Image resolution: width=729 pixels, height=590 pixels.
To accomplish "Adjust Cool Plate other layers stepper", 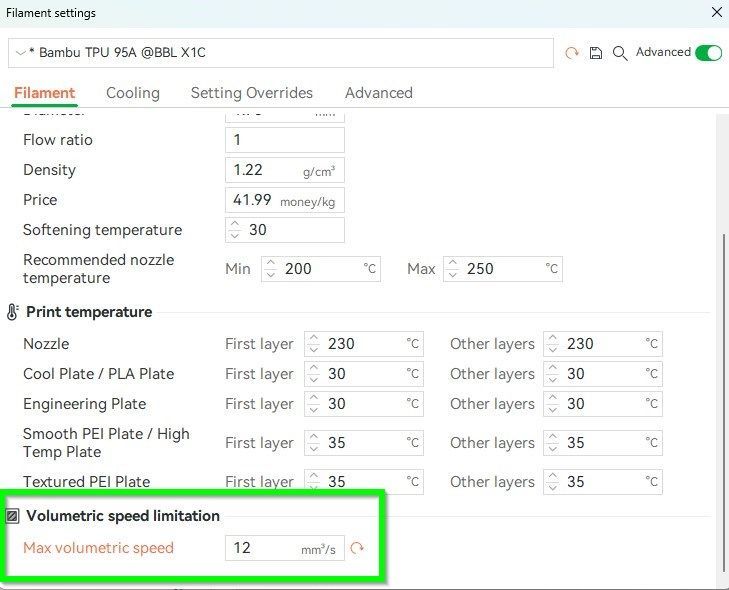I will pos(553,374).
